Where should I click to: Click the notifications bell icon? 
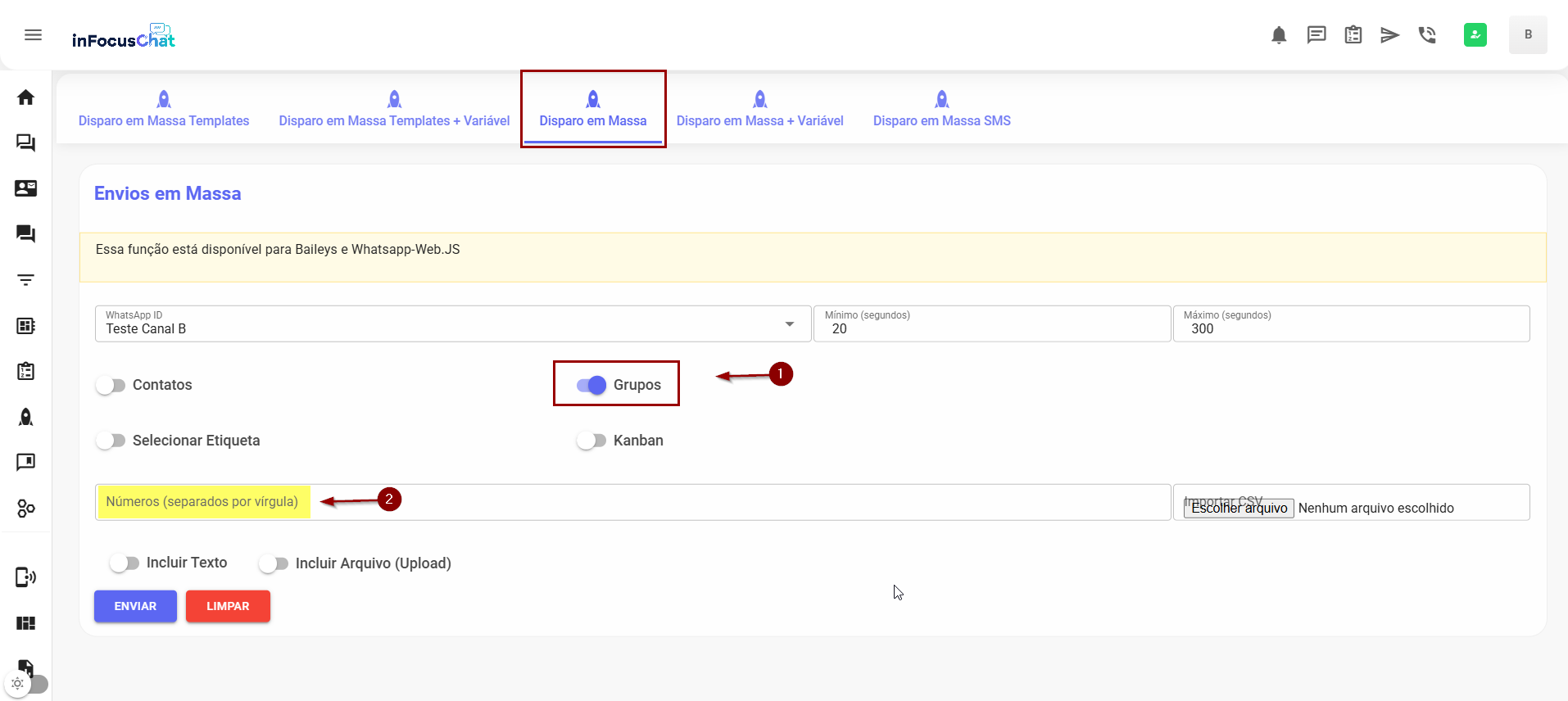pos(1279,34)
